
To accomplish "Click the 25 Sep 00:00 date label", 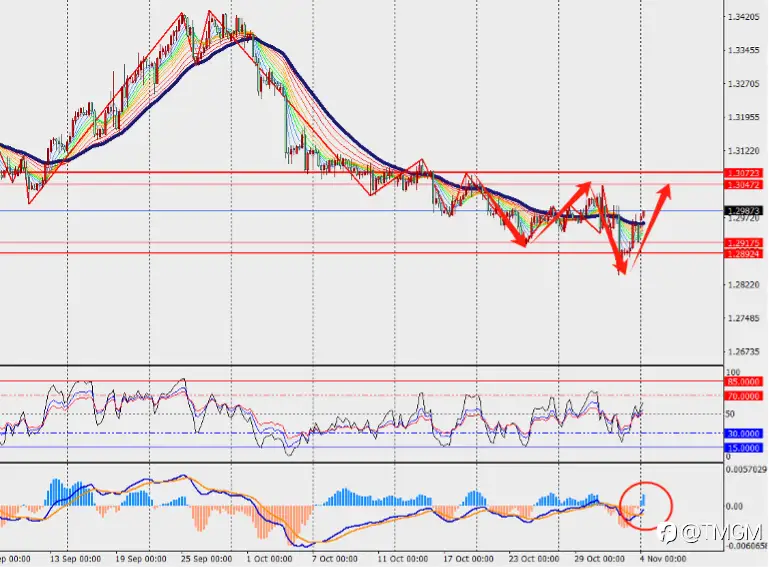I will [x=206, y=559].
